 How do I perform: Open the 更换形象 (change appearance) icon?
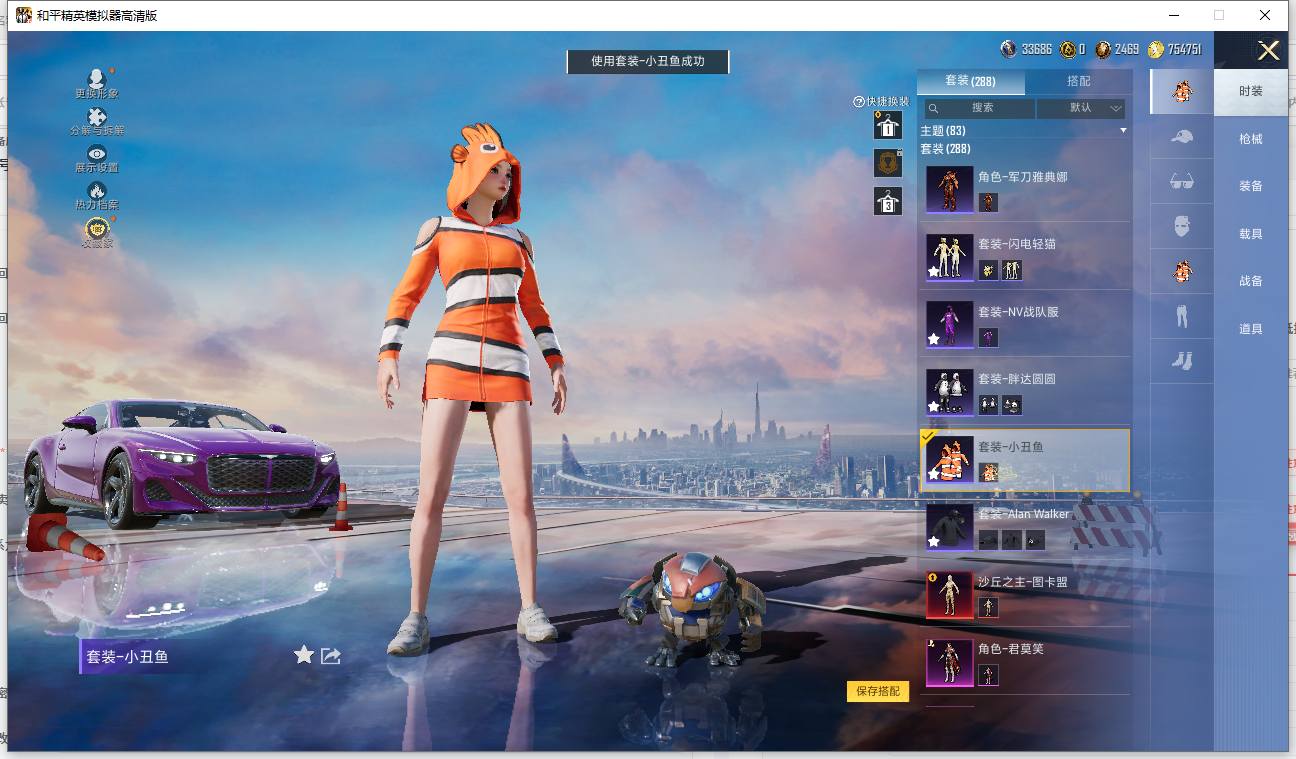click(96, 78)
